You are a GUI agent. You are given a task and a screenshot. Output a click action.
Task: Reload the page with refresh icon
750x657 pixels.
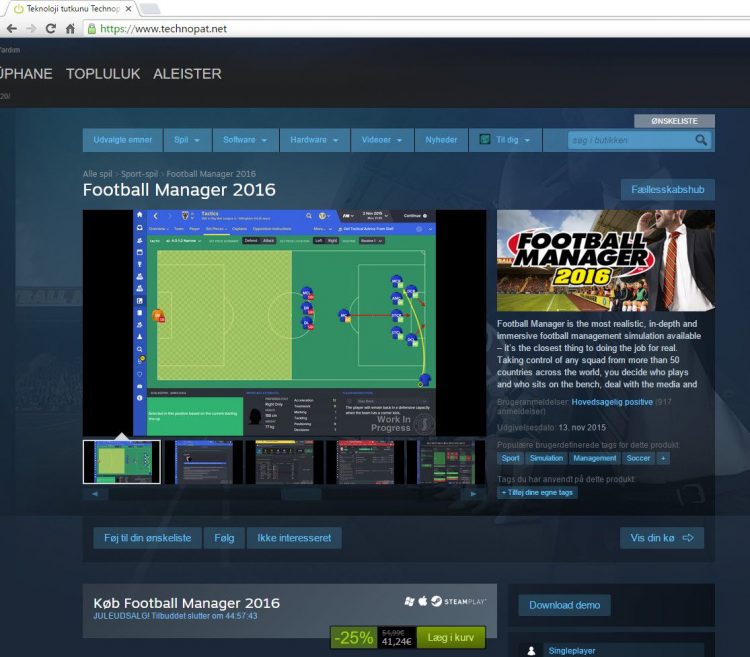[50, 29]
